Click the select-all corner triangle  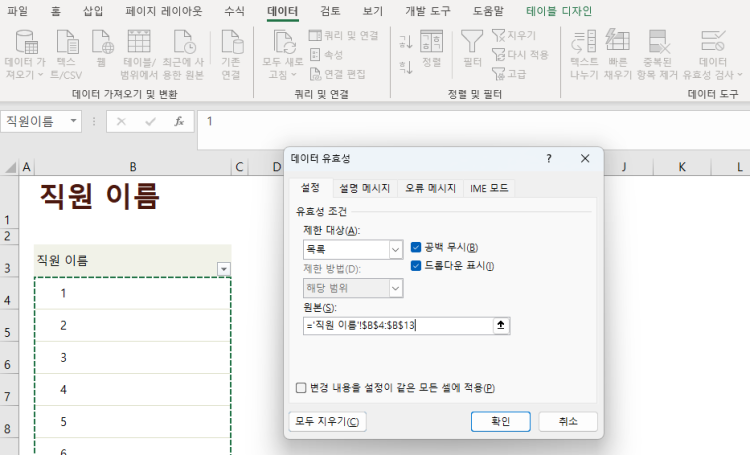click(11, 167)
